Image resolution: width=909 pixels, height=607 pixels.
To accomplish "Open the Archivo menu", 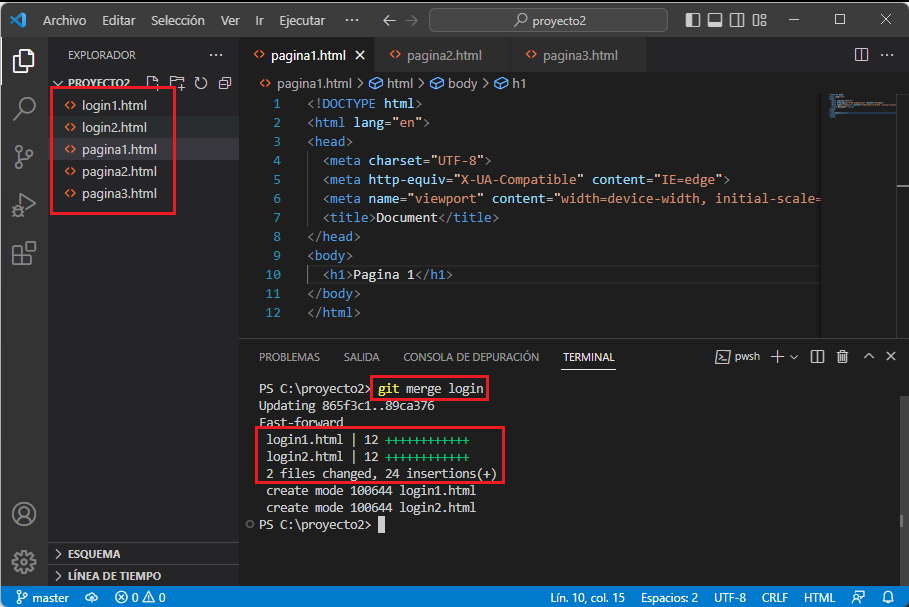I will (64, 20).
